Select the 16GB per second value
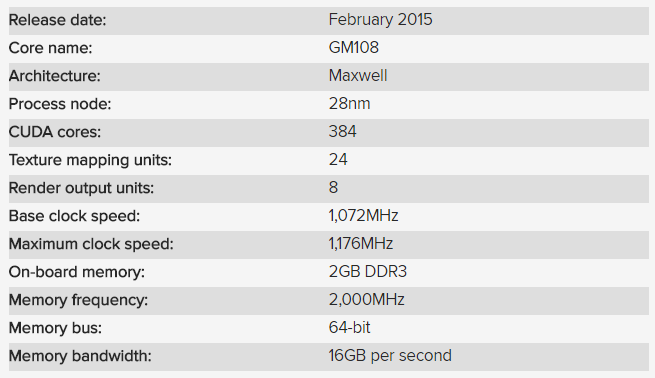The height and width of the screenshot is (378, 655). (390, 355)
